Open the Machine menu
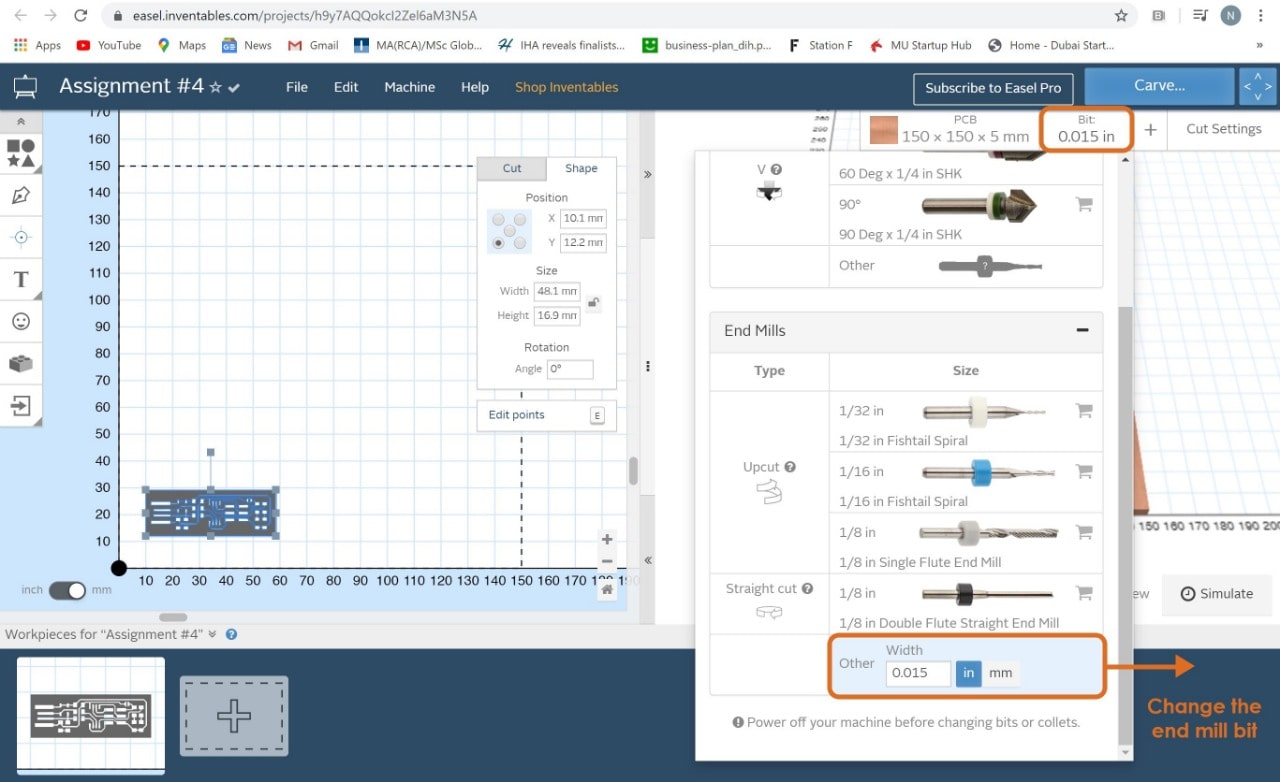1280x782 pixels. 410,87
